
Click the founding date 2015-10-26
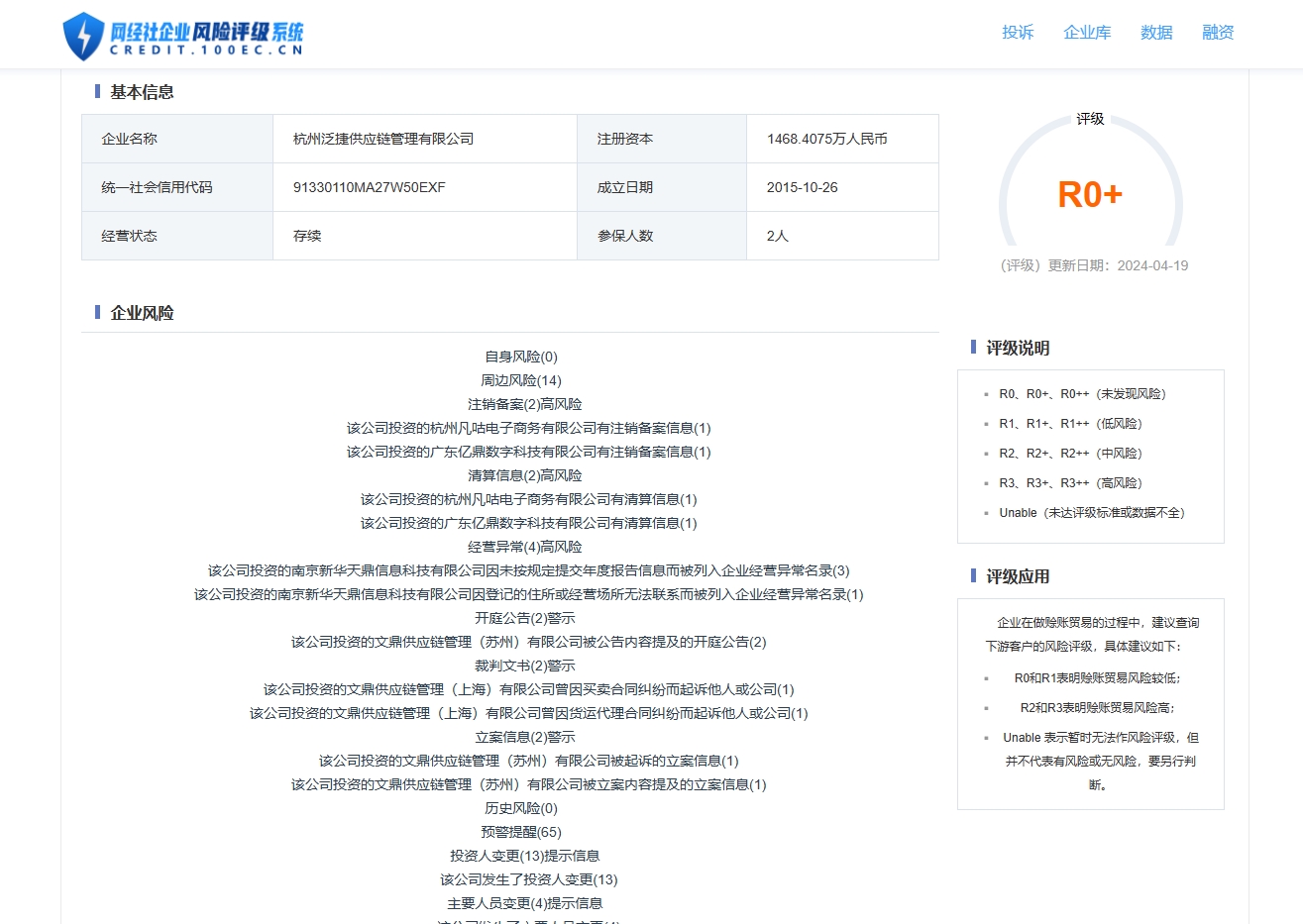tap(803, 187)
